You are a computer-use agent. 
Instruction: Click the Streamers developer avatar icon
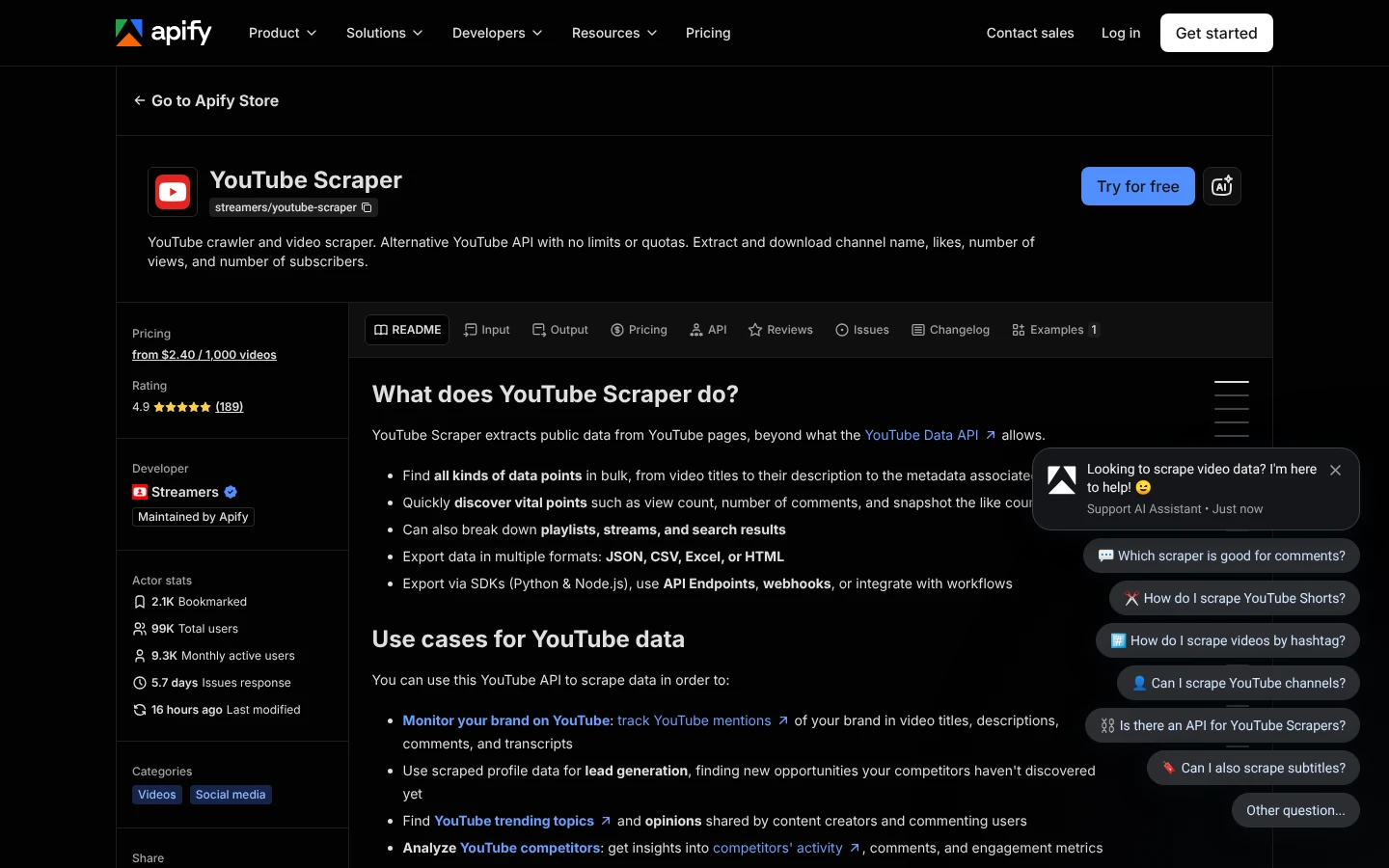click(140, 492)
